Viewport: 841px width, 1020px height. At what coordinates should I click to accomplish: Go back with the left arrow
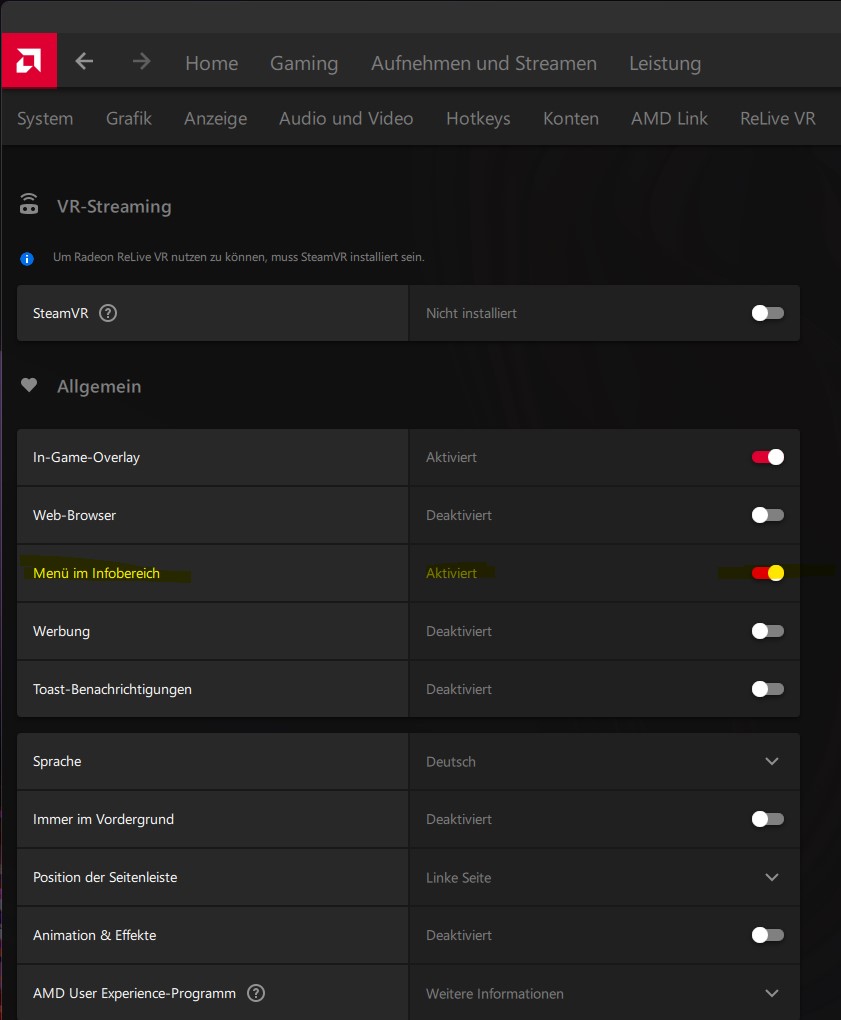coord(84,62)
